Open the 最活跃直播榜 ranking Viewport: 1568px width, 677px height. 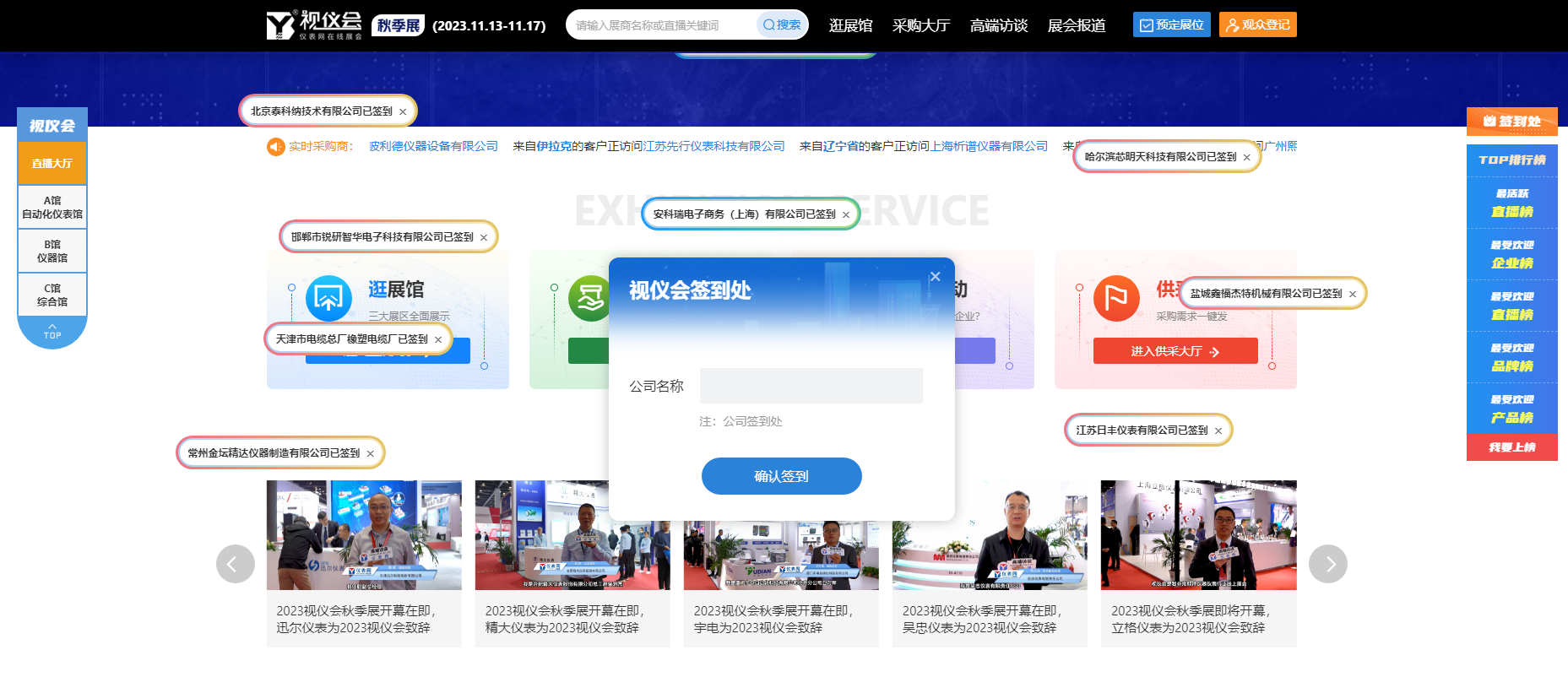click(1511, 203)
